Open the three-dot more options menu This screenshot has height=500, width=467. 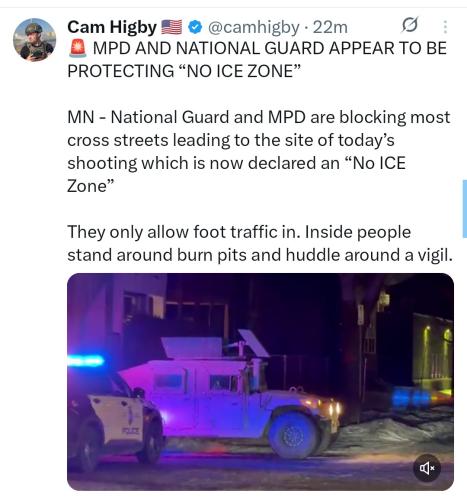coord(445,27)
